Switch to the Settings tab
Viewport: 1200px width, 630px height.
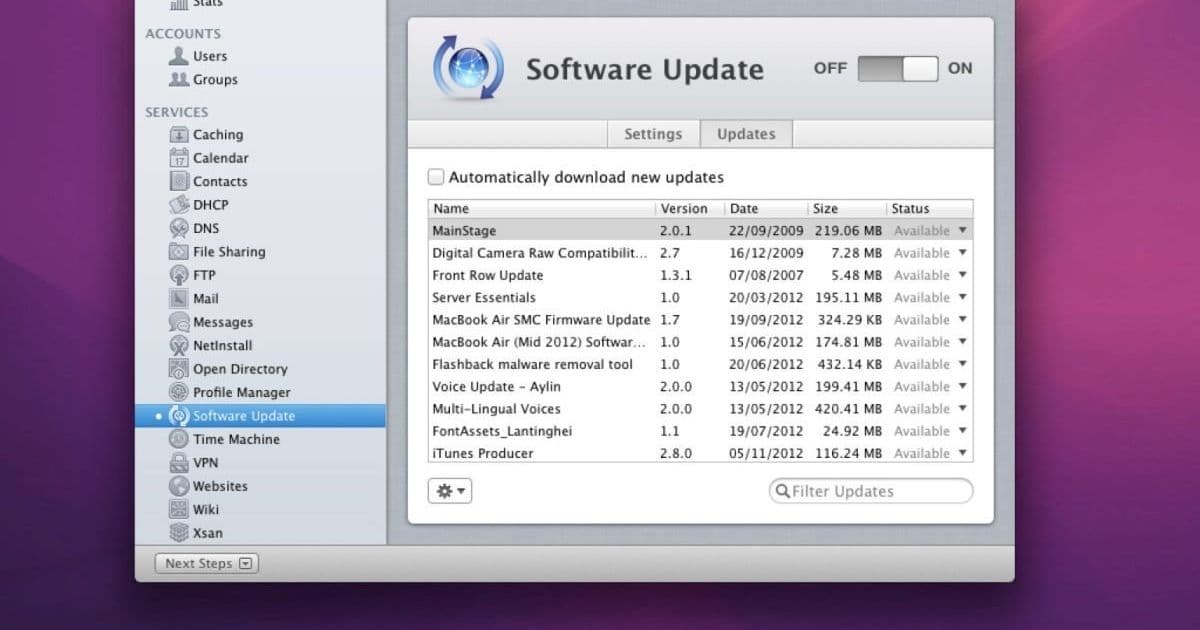pyautogui.click(x=653, y=133)
